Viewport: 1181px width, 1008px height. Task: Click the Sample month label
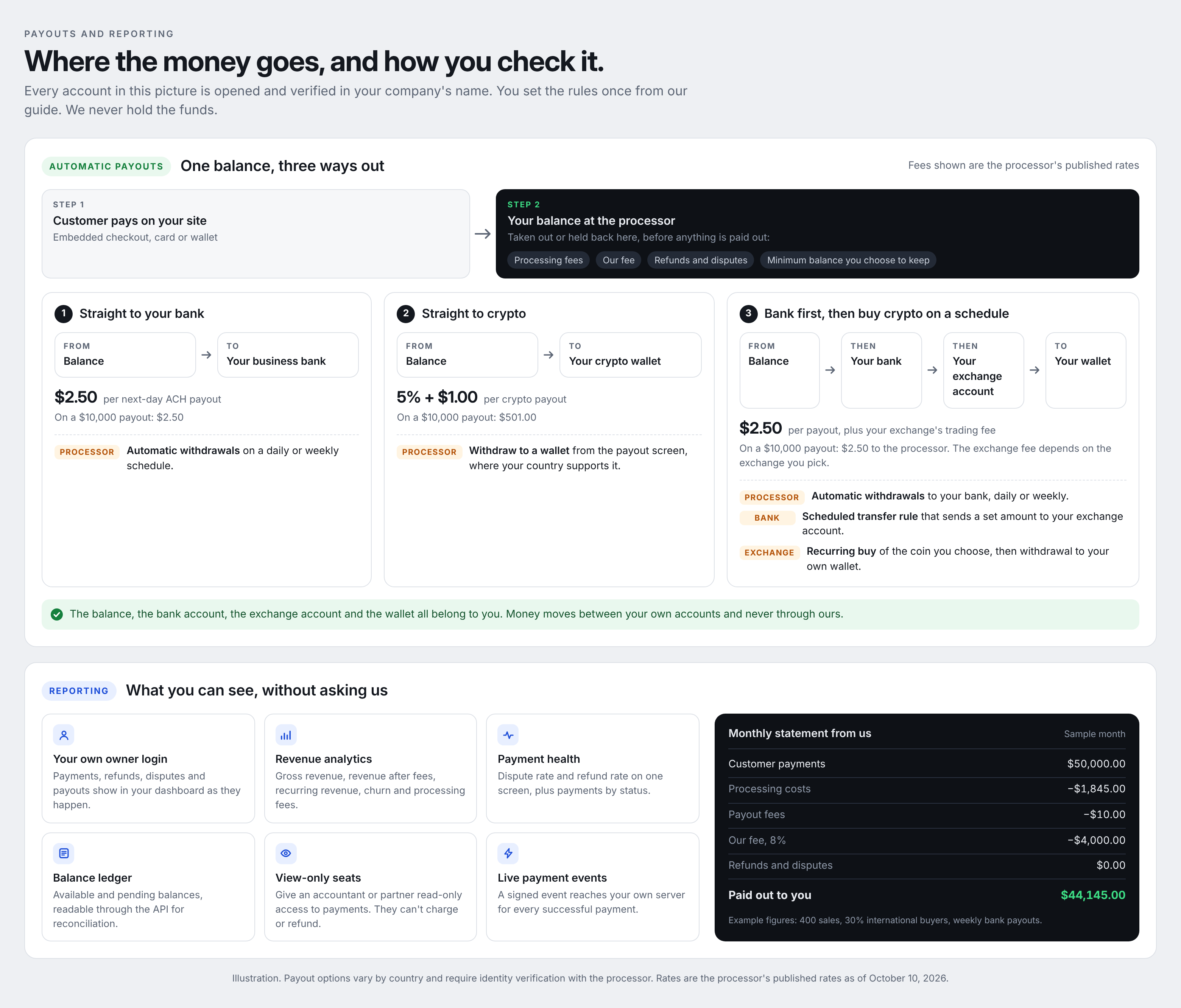[1094, 734]
